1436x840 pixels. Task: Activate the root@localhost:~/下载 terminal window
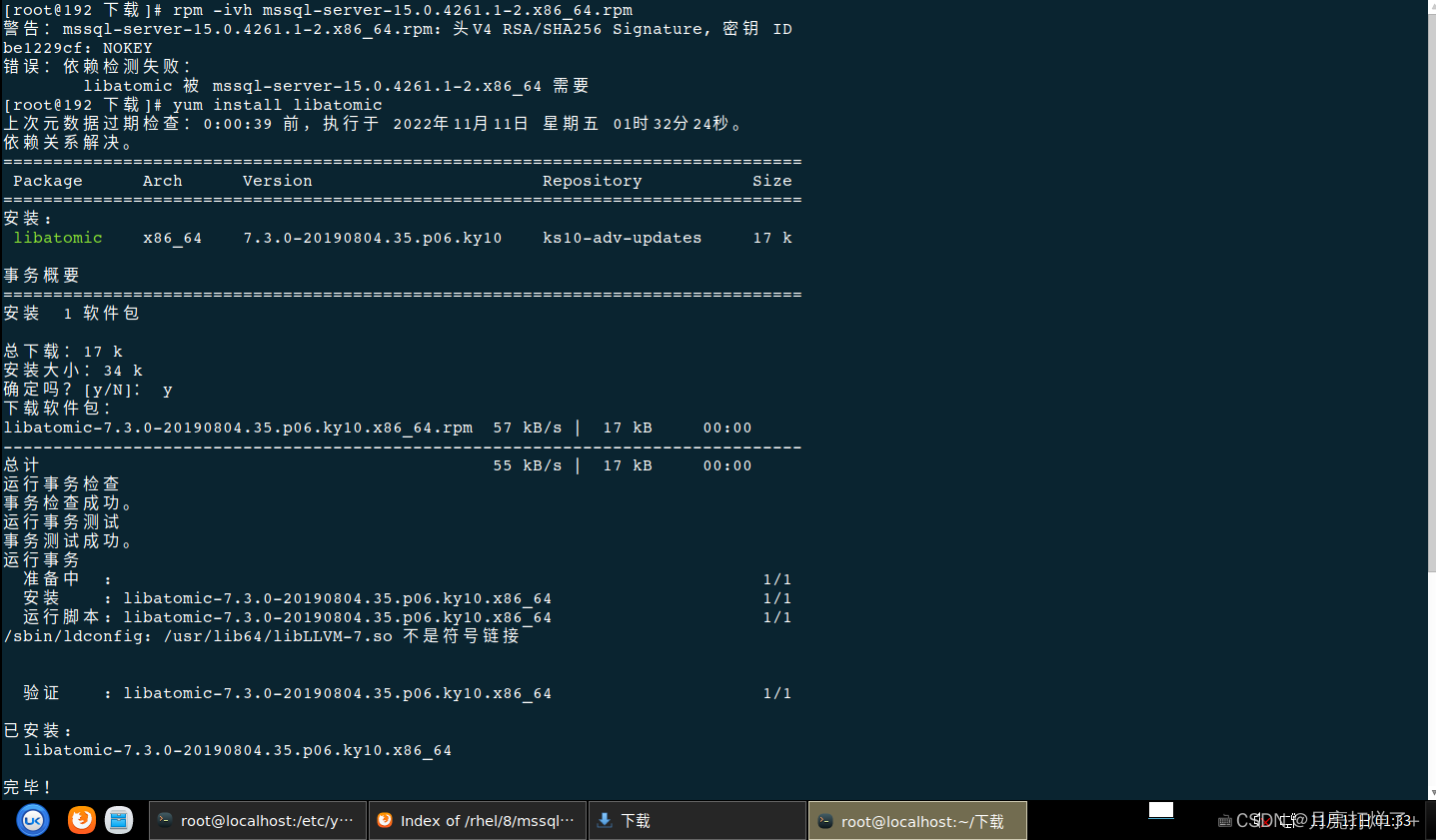click(916, 820)
